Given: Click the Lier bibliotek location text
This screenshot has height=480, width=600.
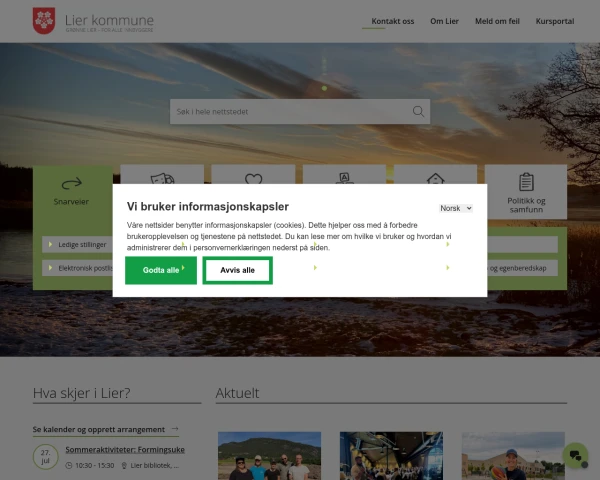Looking at the screenshot, I should point(155,465).
